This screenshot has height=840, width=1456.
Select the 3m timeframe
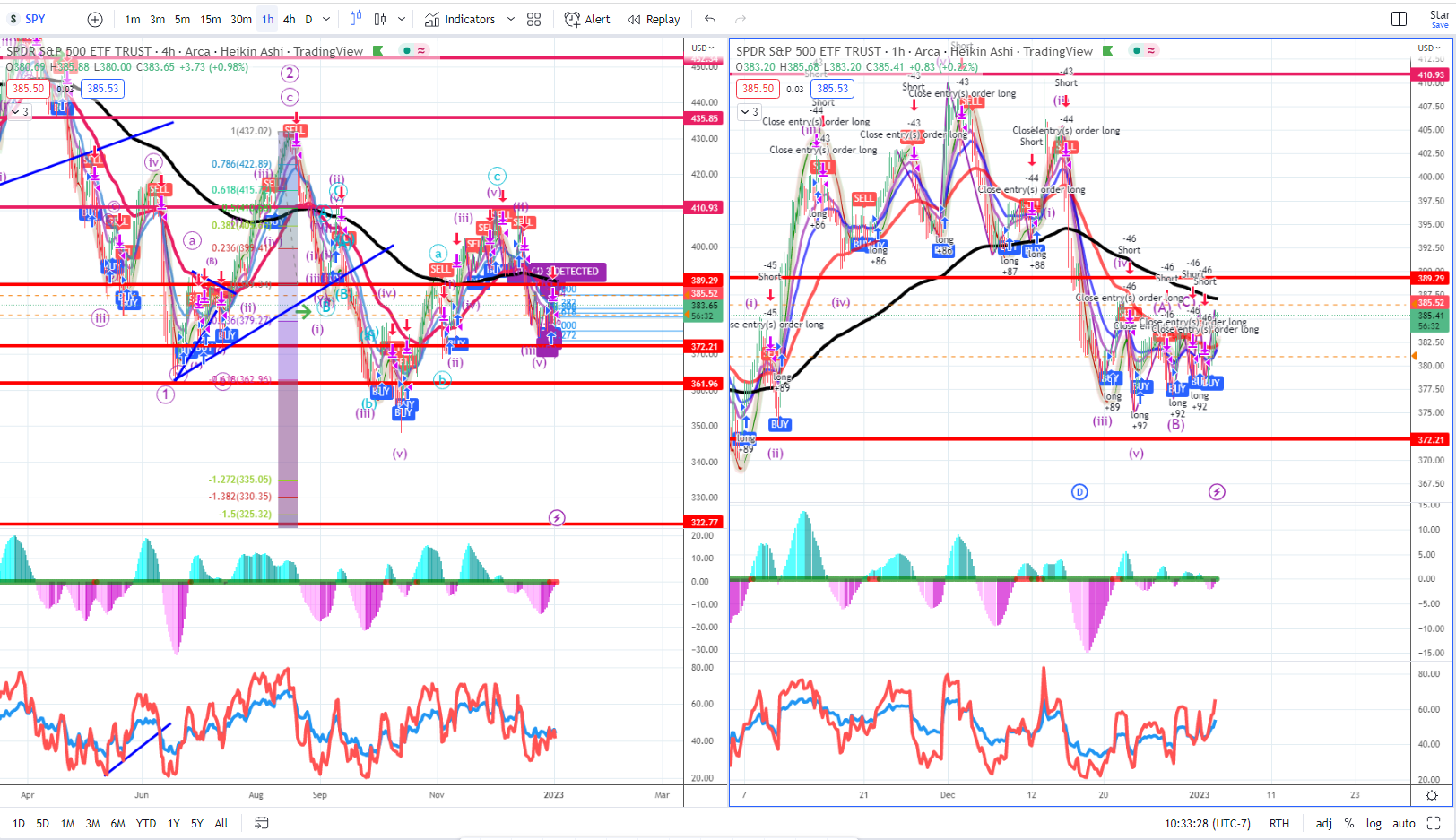[157, 19]
